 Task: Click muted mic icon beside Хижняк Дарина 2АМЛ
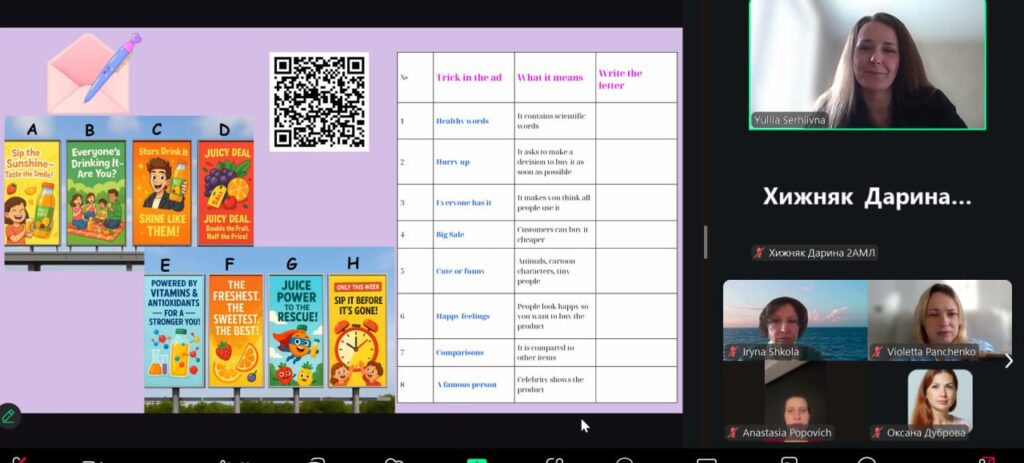click(759, 253)
